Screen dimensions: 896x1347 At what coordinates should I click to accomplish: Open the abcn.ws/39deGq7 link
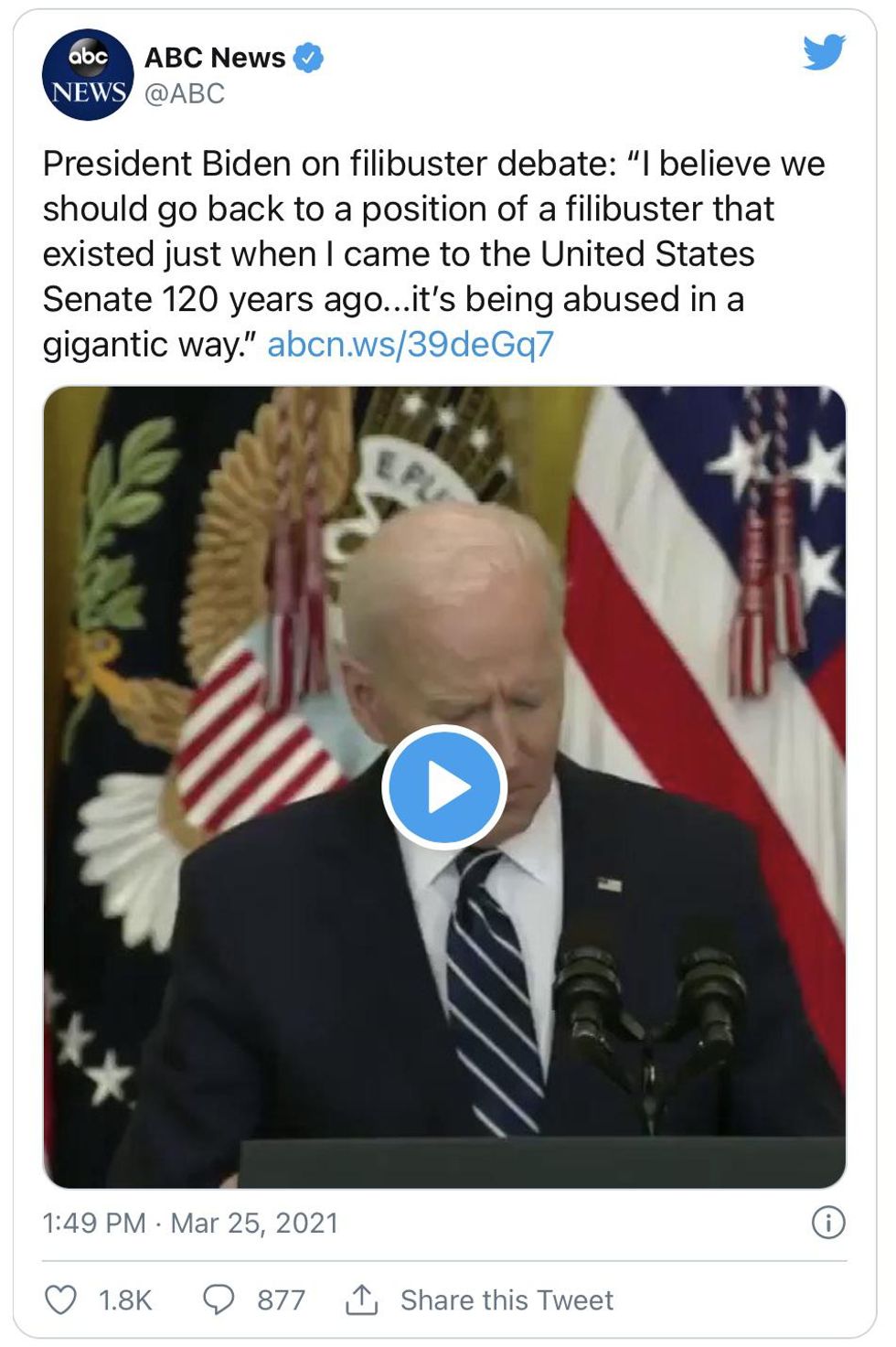coord(411,344)
